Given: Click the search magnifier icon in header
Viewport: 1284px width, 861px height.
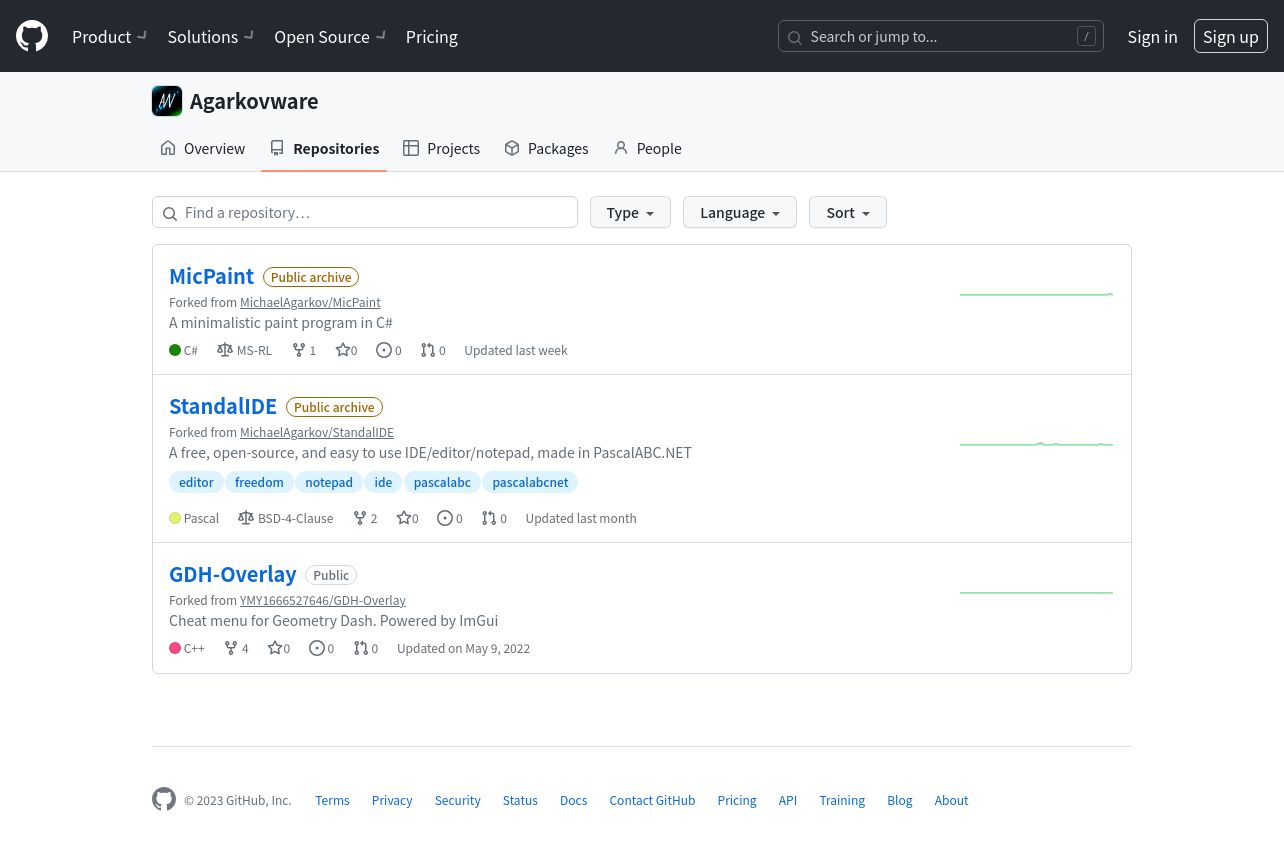Looking at the screenshot, I should click(795, 38).
